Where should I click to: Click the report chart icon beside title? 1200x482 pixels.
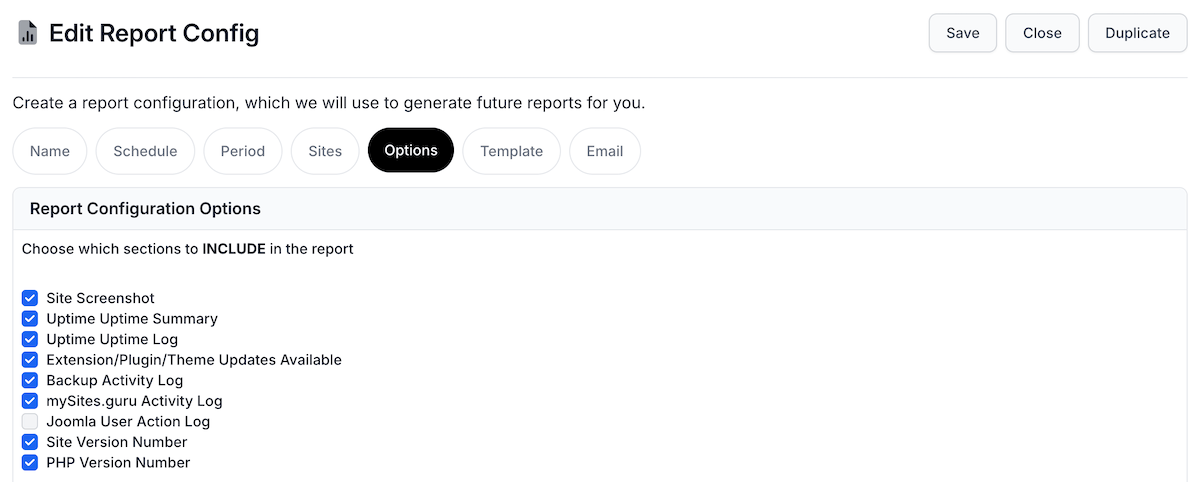tap(28, 33)
